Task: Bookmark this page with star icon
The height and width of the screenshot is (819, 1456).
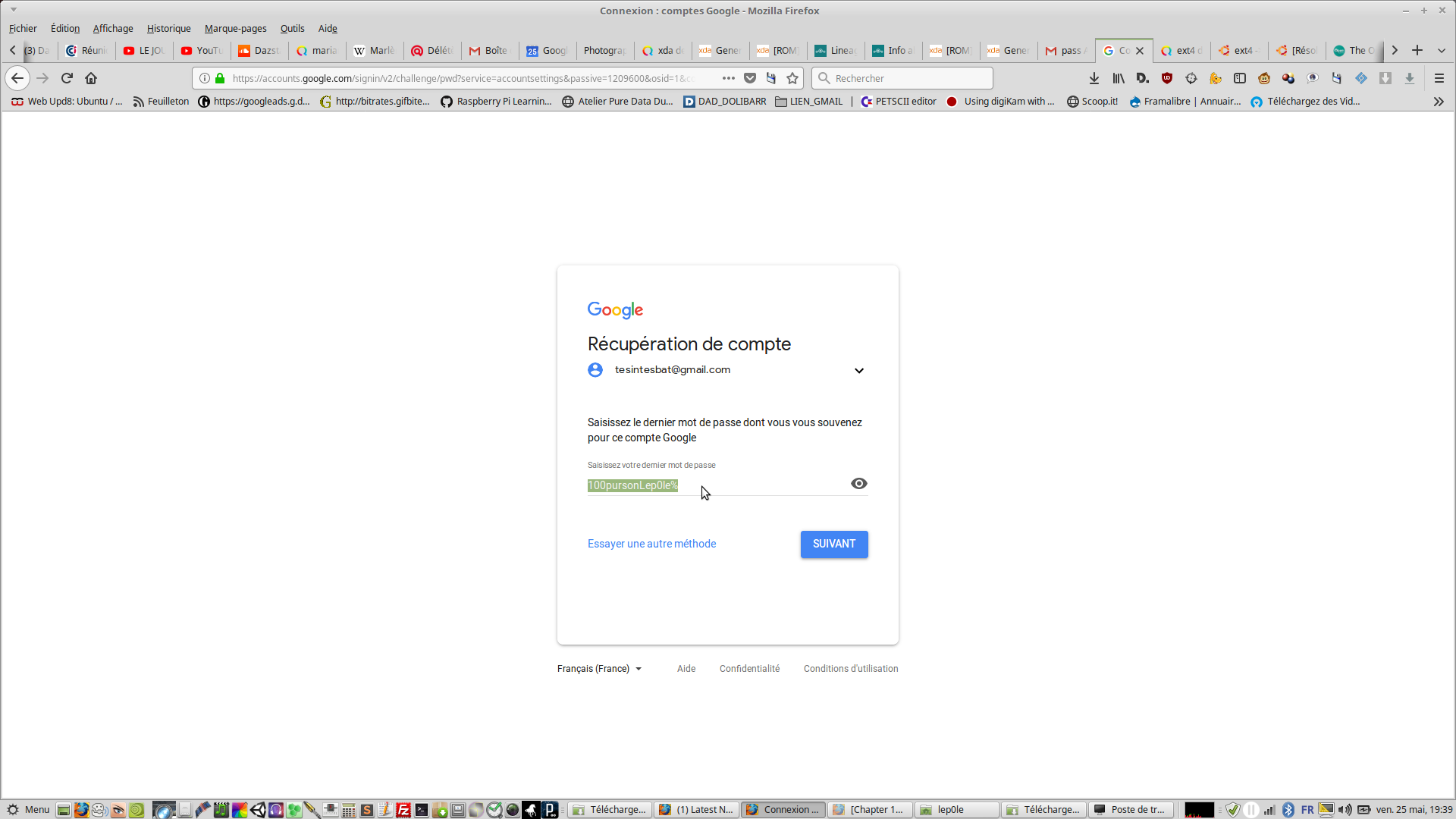Action: [x=792, y=78]
